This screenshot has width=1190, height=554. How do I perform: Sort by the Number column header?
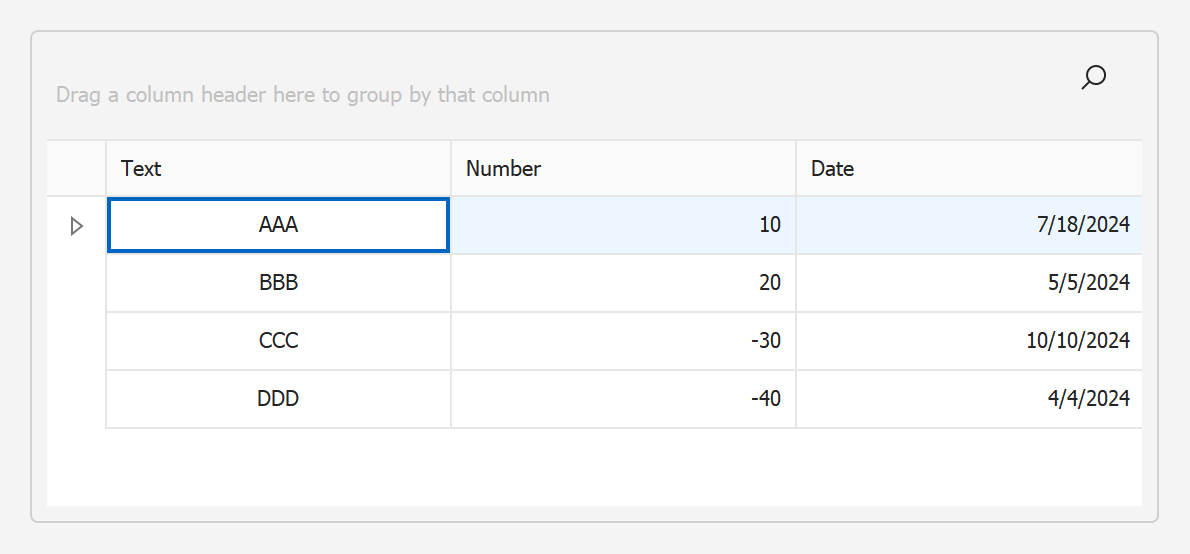(x=623, y=169)
